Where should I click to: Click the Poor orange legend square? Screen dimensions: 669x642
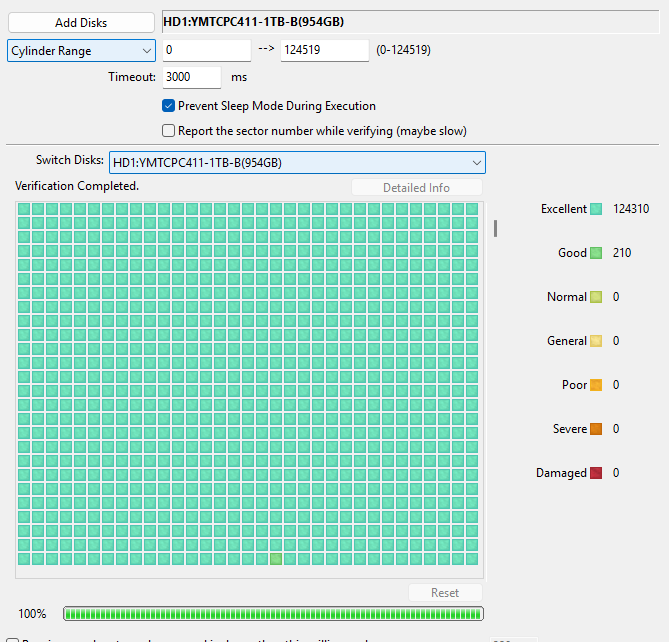tap(596, 386)
